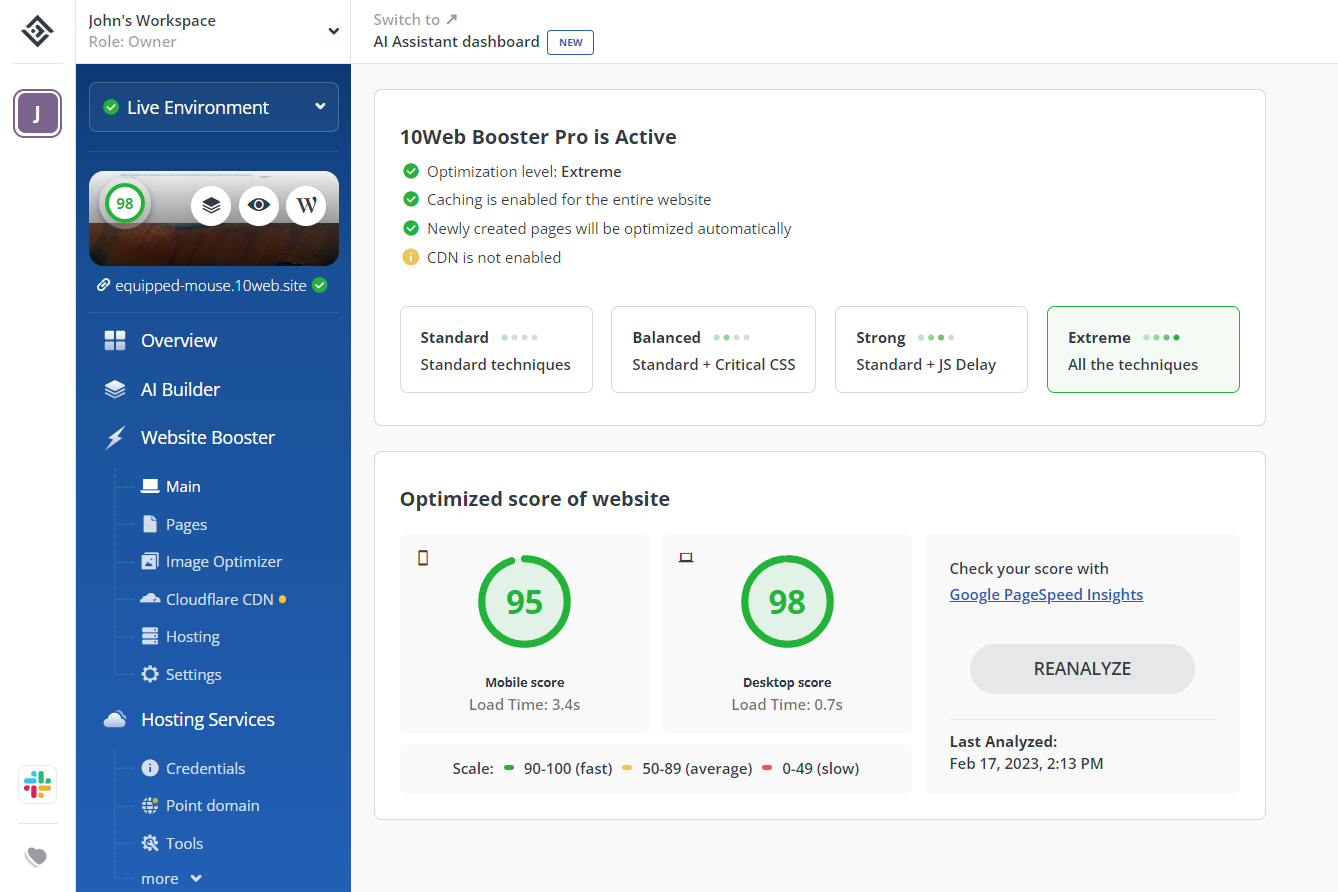
Task: Open the Live Environment dropdown
Action: 214,107
